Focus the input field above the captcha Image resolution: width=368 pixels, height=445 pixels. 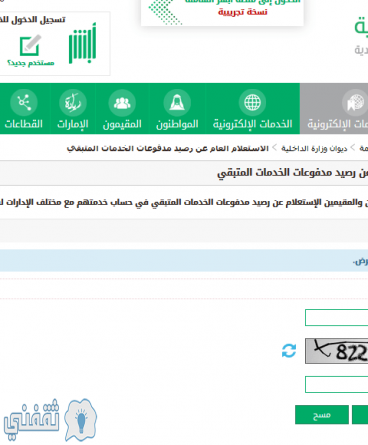point(336,317)
